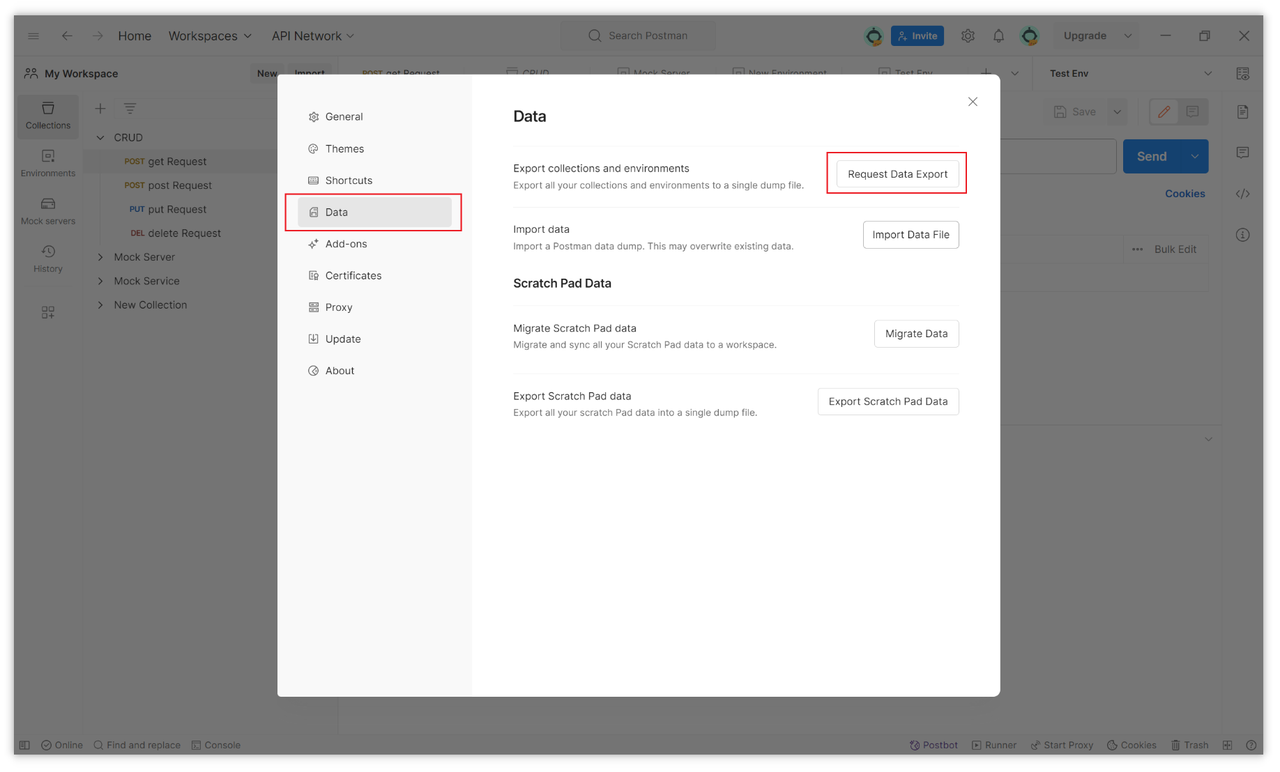Open Trash from the status bar

point(1190,746)
